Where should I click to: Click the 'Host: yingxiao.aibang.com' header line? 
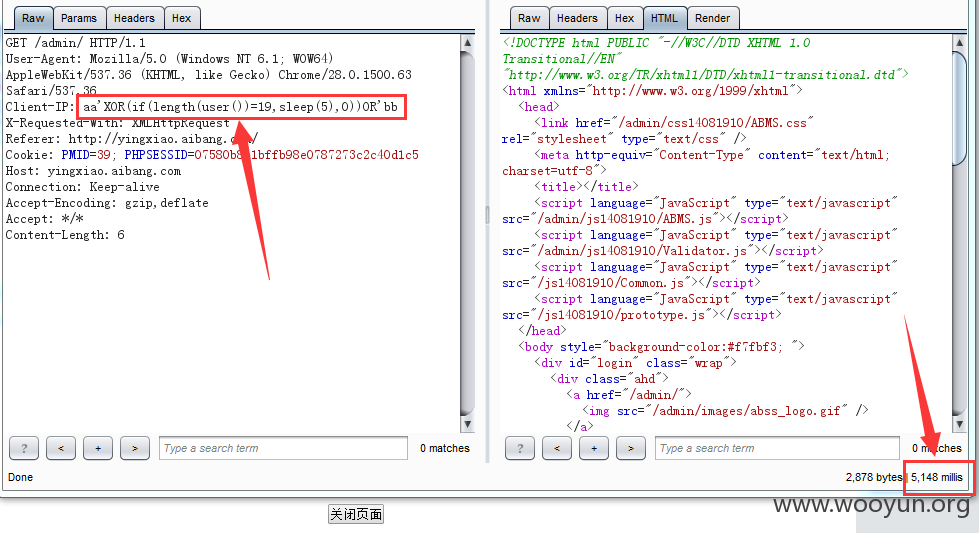(x=93, y=171)
